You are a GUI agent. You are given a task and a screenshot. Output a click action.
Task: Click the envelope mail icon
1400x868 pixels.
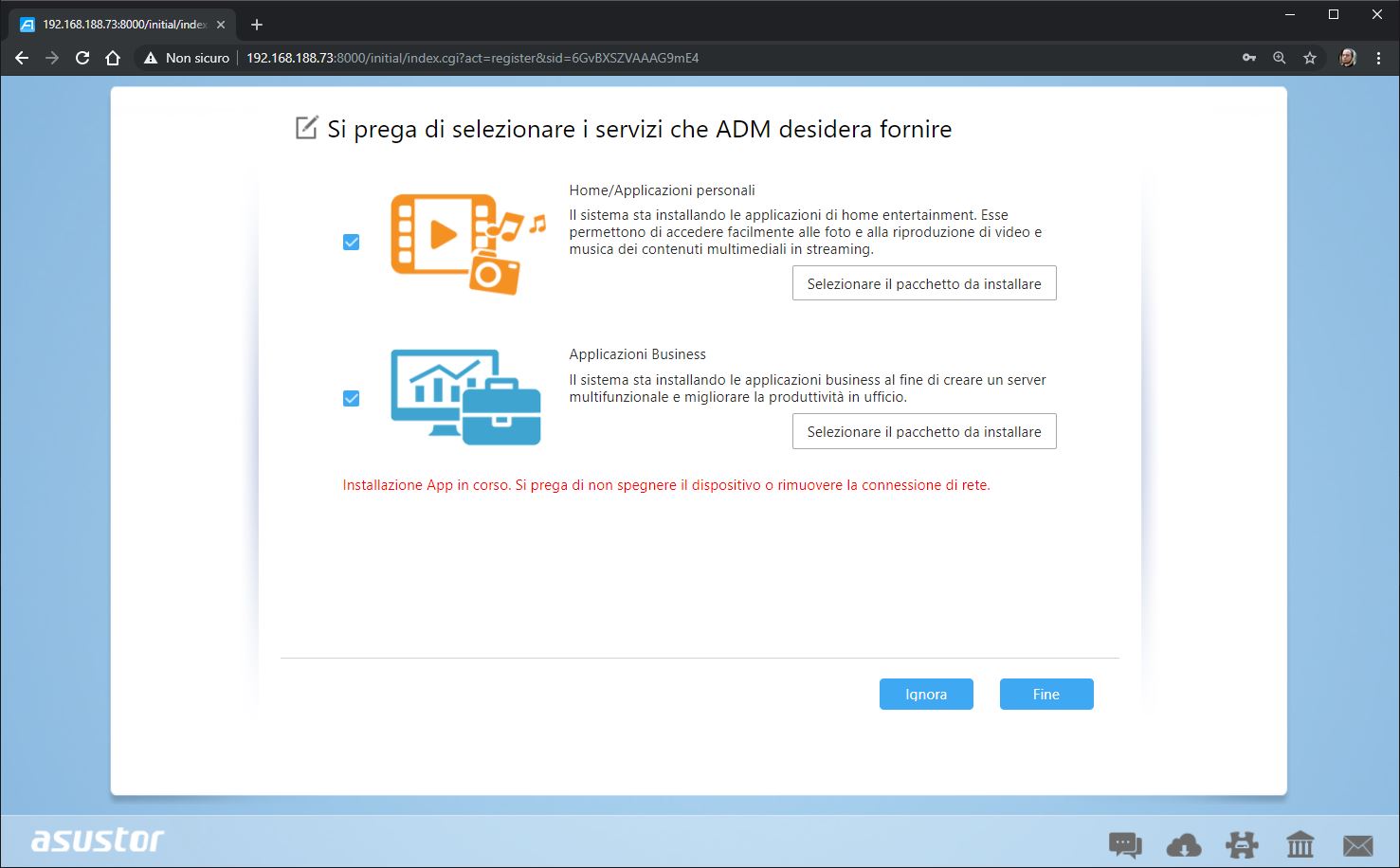[x=1357, y=843]
